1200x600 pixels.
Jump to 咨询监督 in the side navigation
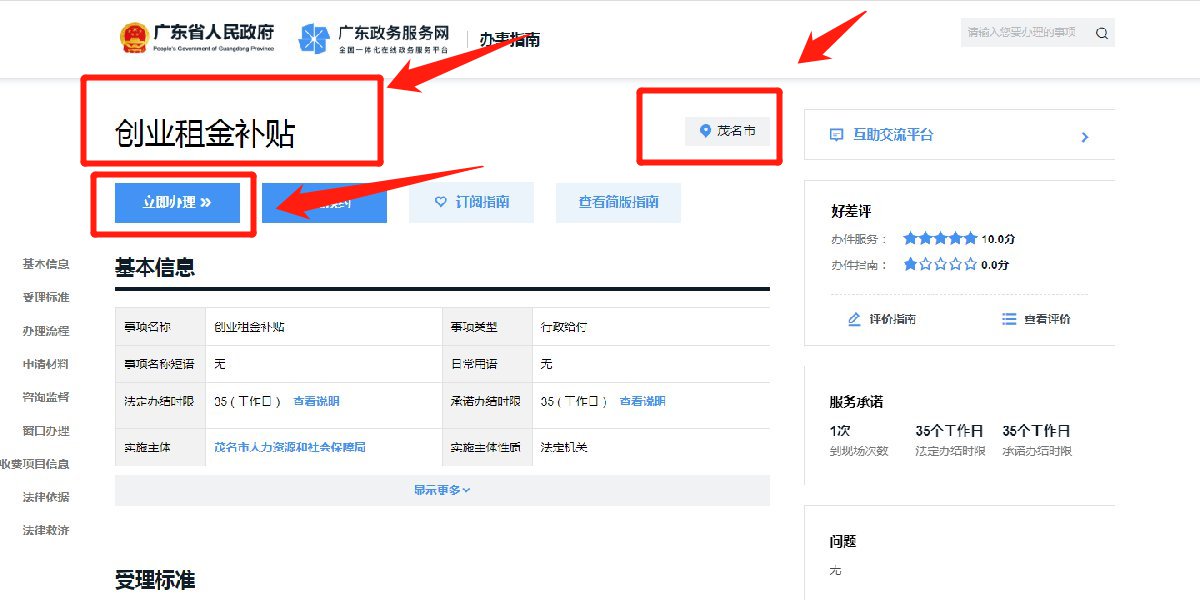tap(46, 397)
